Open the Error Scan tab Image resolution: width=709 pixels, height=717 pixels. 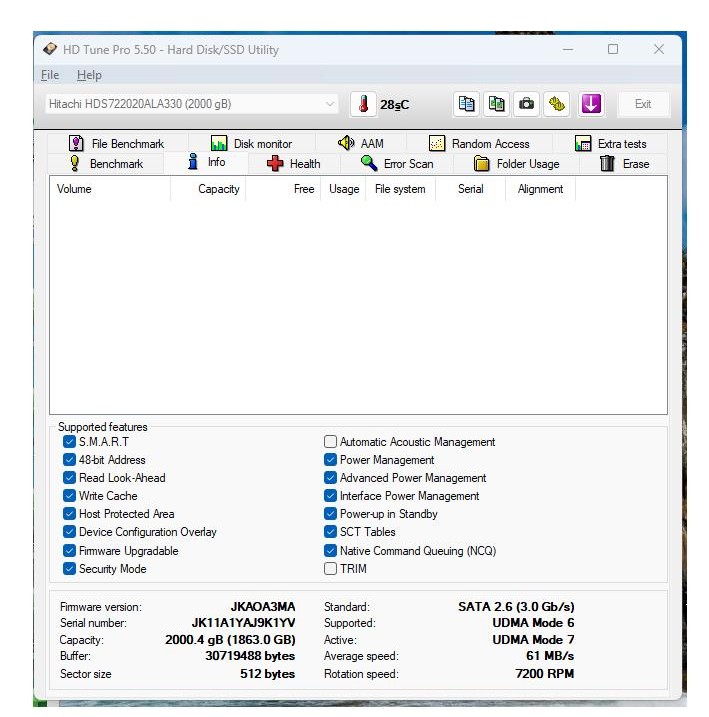pyautogui.click(x=397, y=164)
